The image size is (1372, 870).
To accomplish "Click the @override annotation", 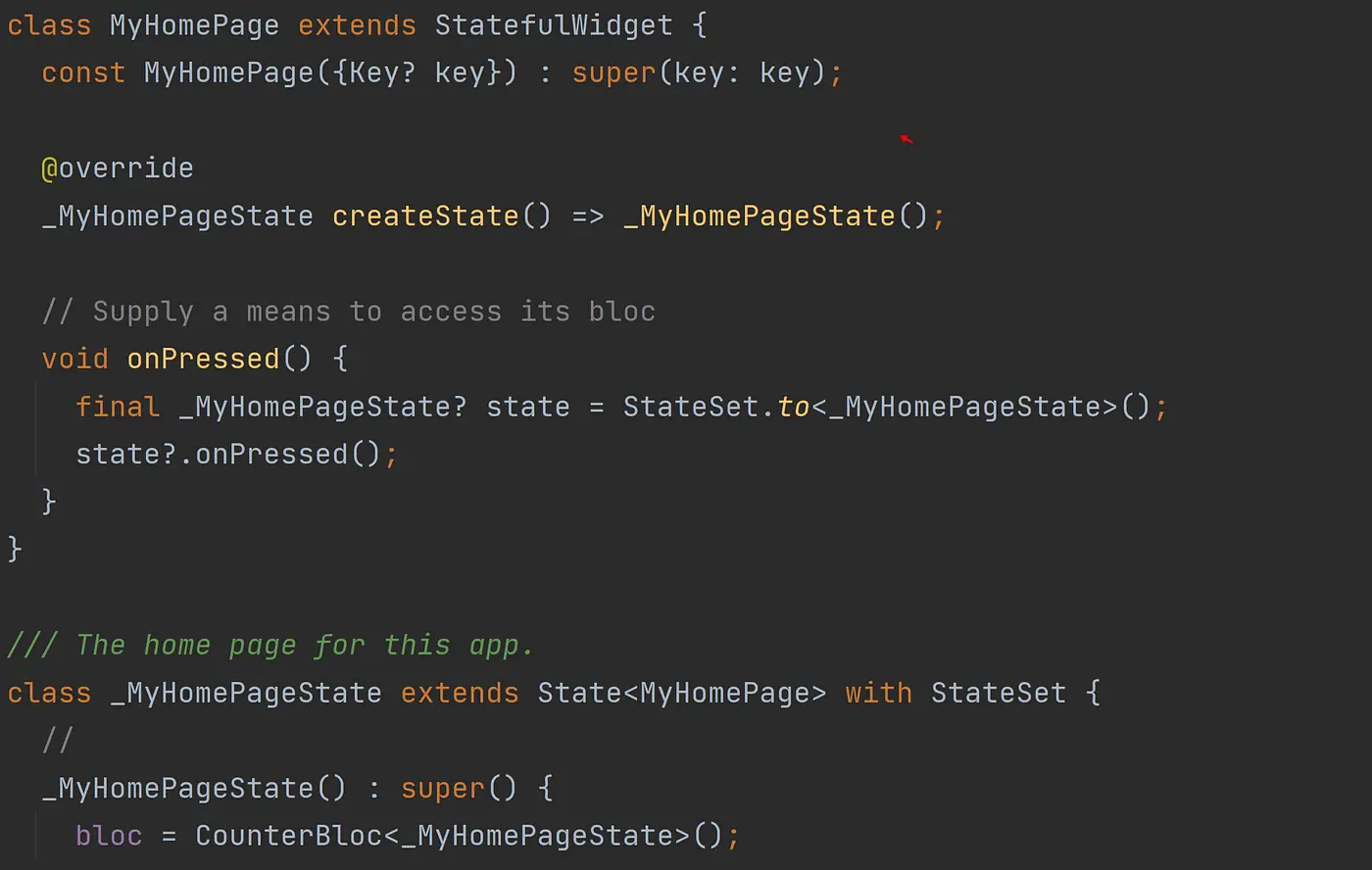I will coord(118,169).
